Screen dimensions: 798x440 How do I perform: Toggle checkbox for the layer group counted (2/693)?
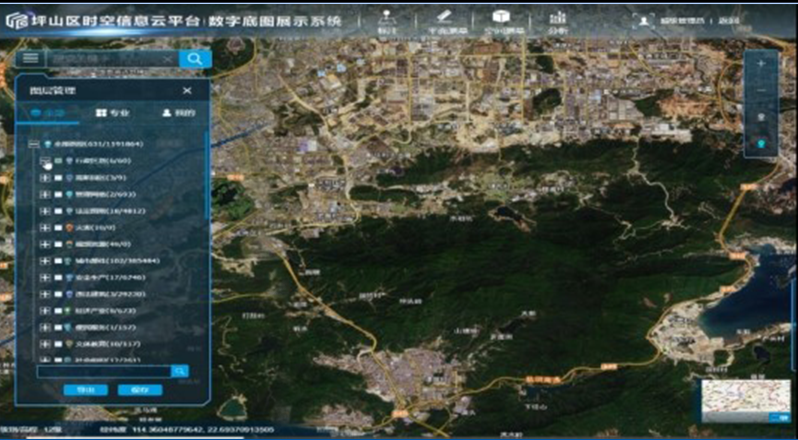58,194
